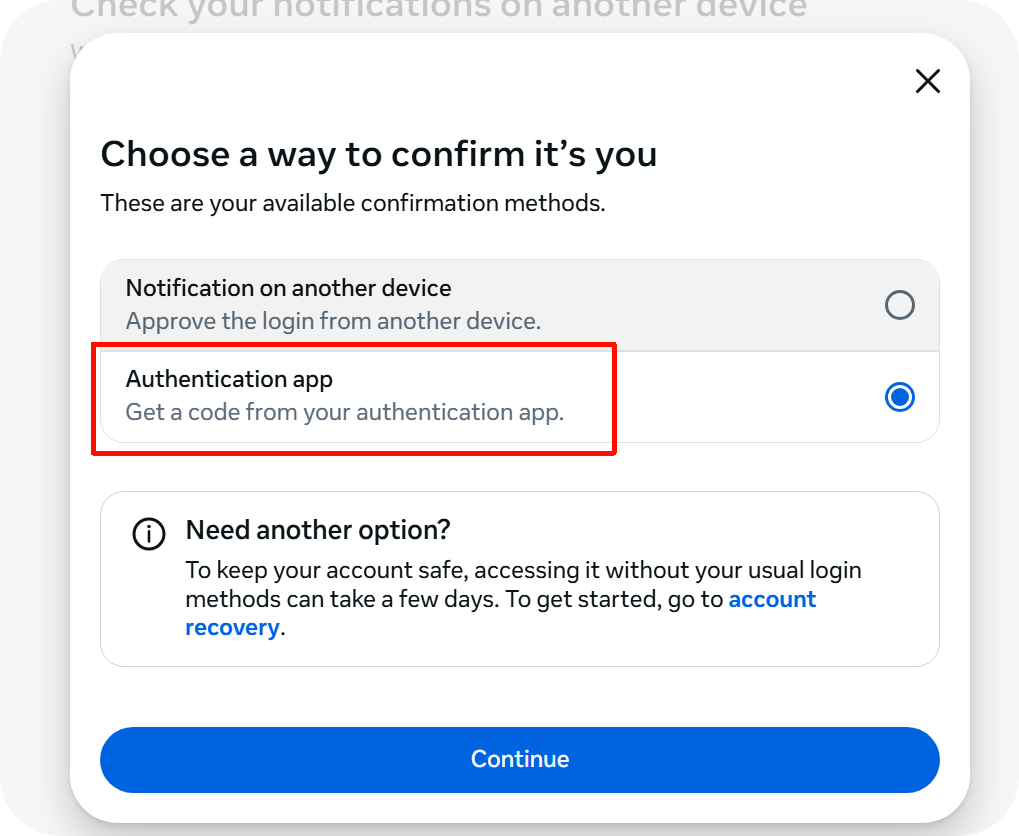1019x836 pixels.
Task: Click the Authentication app option title
Action: click(229, 379)
